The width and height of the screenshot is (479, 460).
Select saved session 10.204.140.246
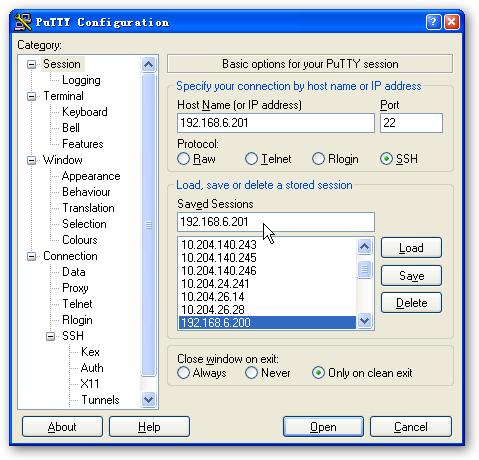pyautogui.click(x=267, y=271)
